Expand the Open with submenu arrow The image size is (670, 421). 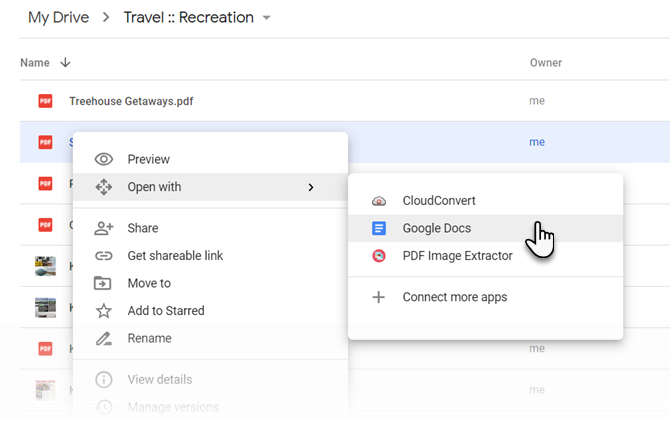[x=311, y=187]
